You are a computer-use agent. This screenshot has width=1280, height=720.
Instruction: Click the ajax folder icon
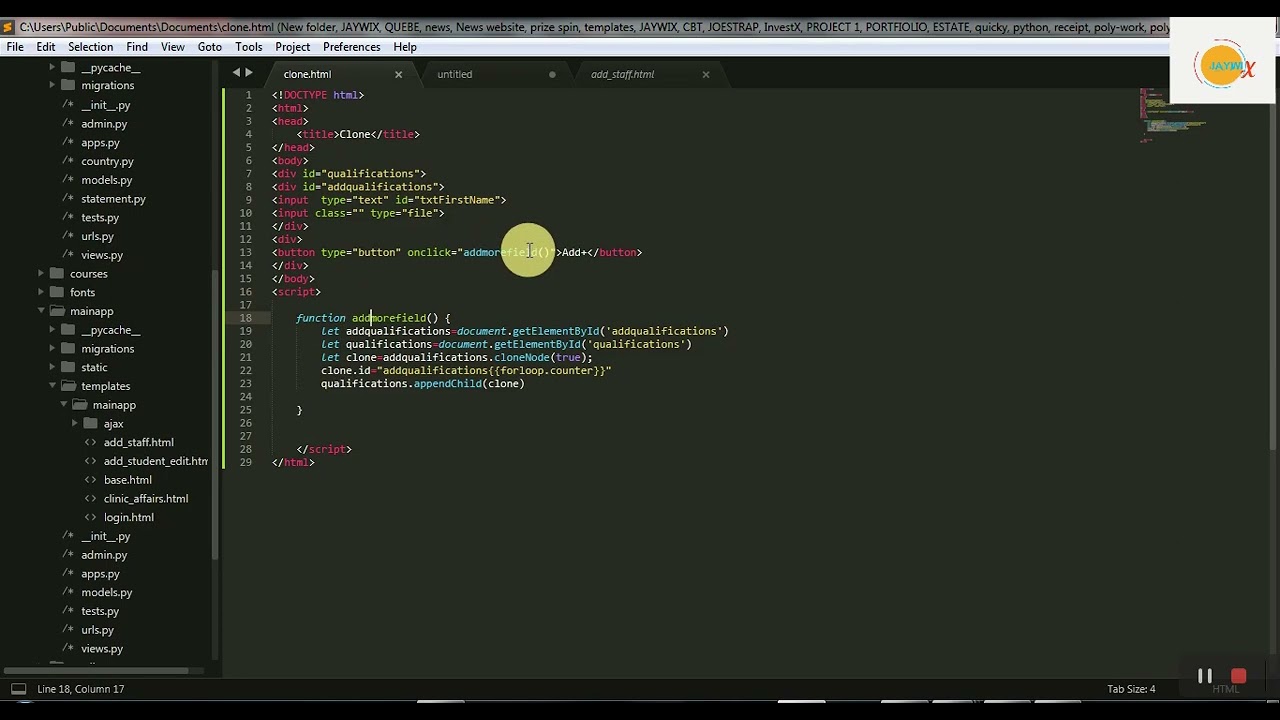[x=91, y=424]
